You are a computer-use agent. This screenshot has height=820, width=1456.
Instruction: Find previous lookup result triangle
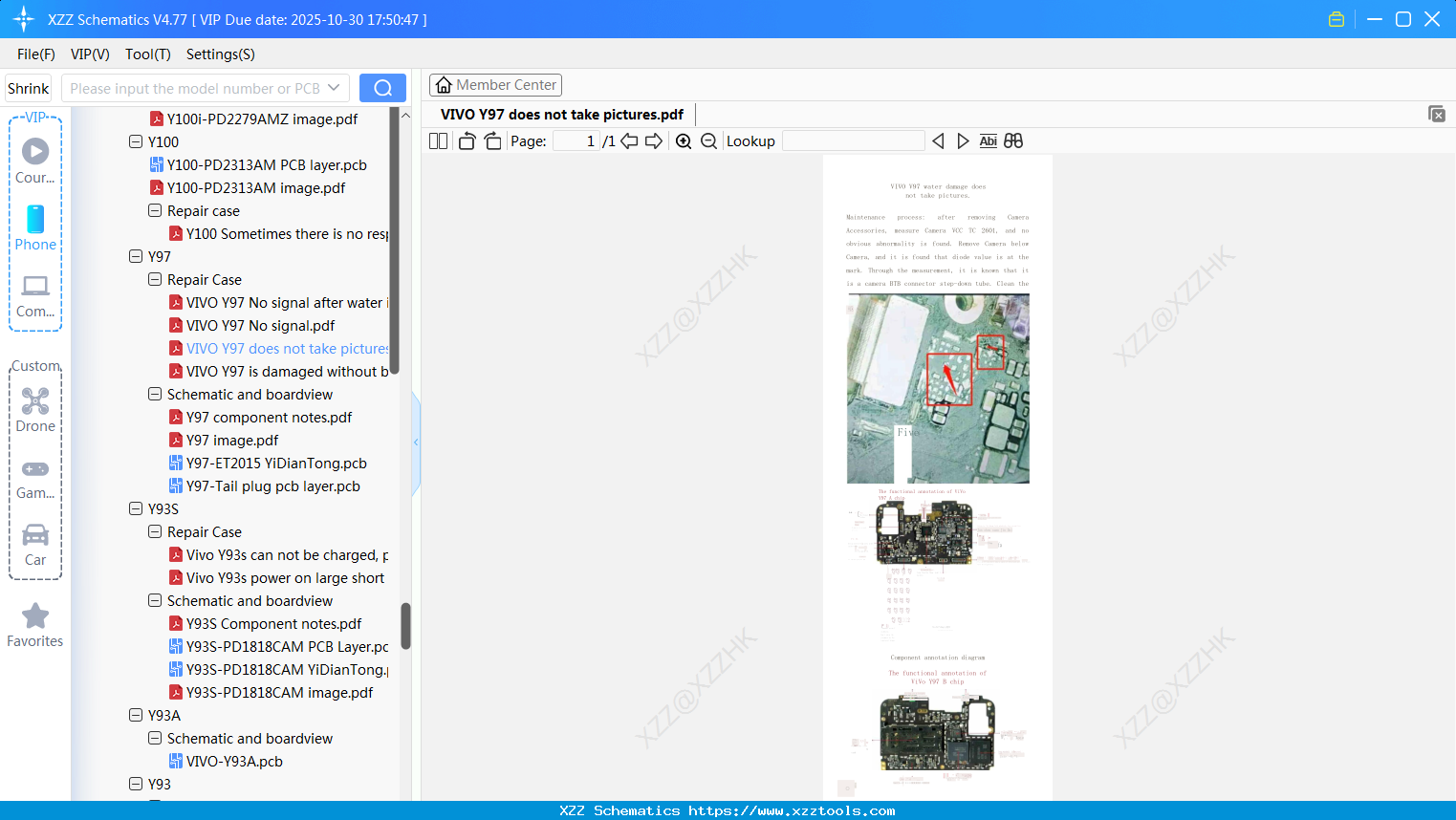[938, 141]
